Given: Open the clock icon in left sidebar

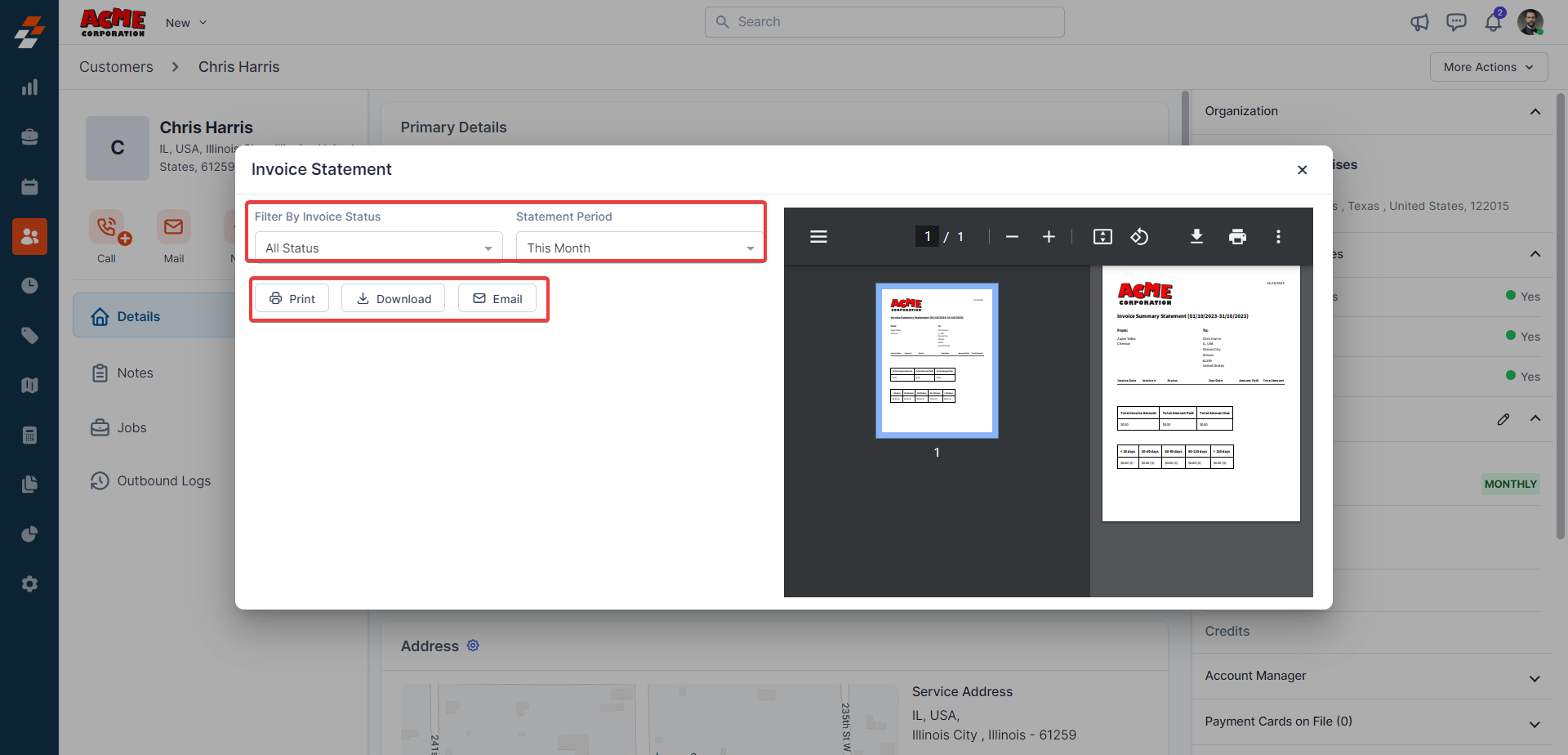Looking at the screenshot, I should [29, 286].
